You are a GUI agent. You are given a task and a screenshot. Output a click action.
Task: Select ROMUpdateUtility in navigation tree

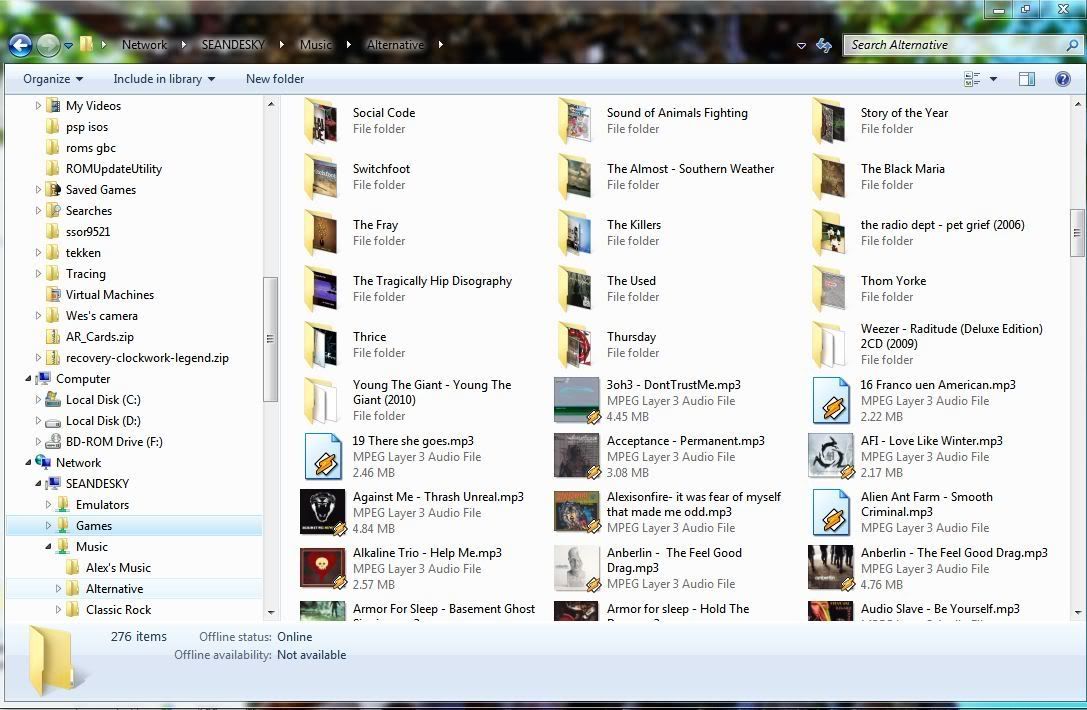(114, 168)
